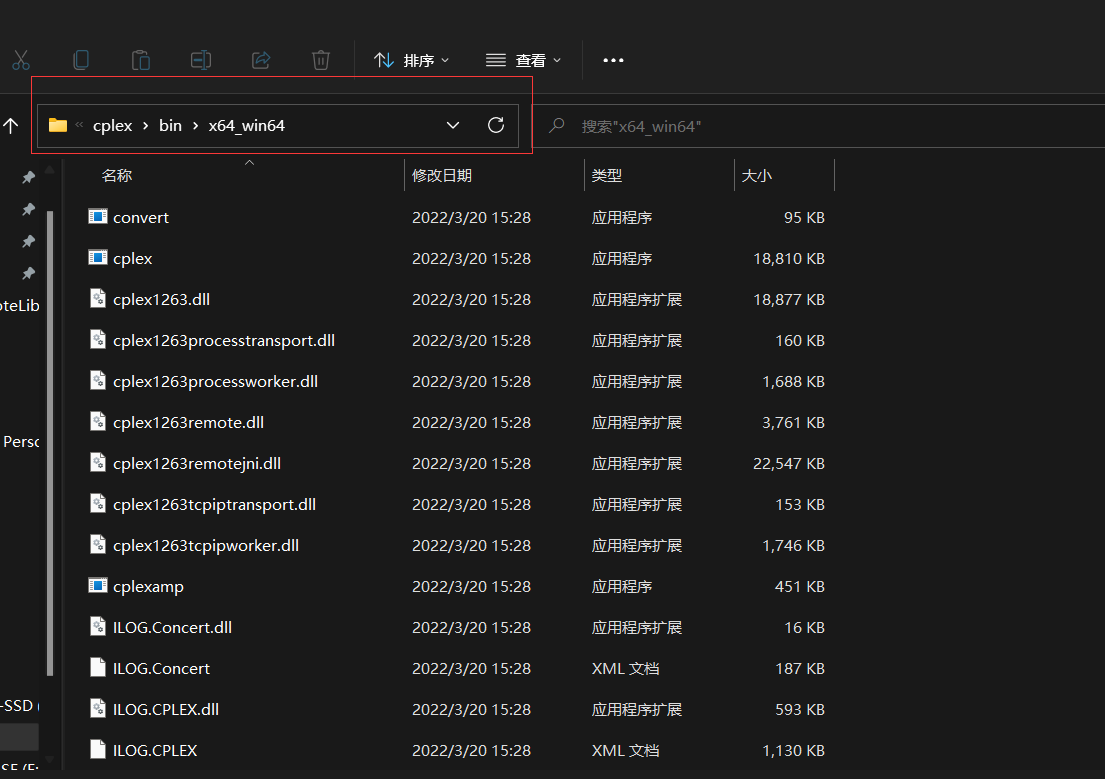Select cplex1263processtransport.dll file
Screen dimensions: 1105x779
(x=457, y=340)
